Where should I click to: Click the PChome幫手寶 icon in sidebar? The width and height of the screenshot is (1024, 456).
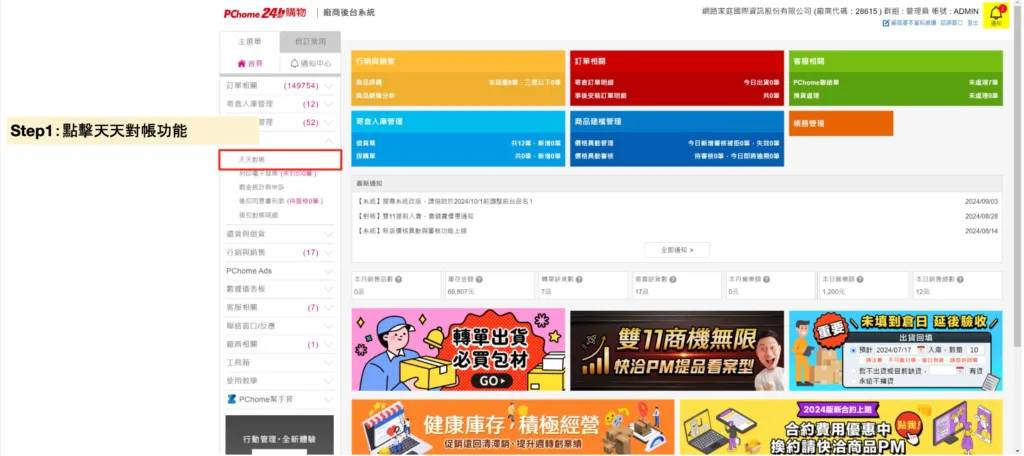pos(232,399)
